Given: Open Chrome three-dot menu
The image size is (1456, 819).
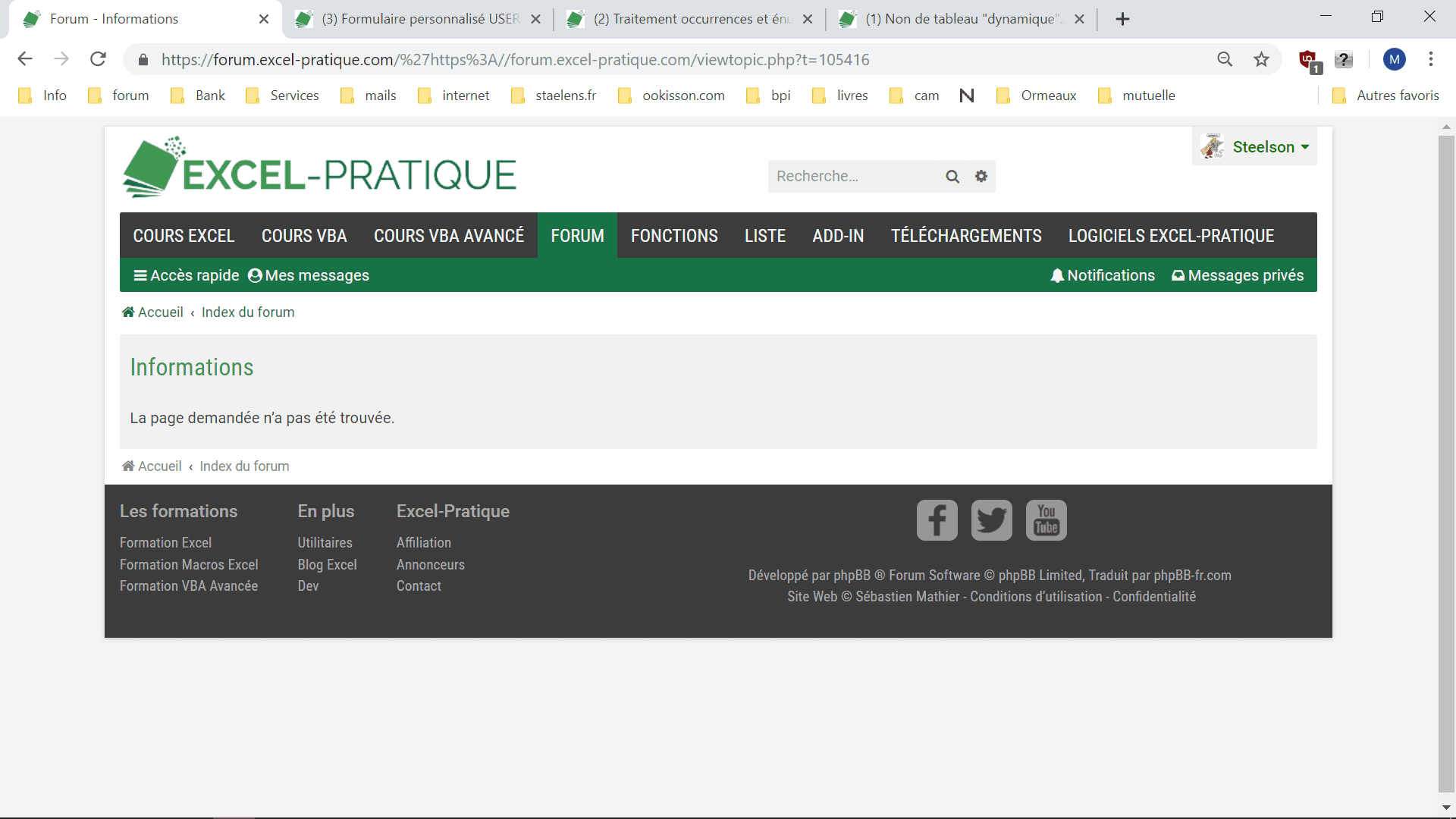Looking at the screenshot, I should (x=1430, y=59).
